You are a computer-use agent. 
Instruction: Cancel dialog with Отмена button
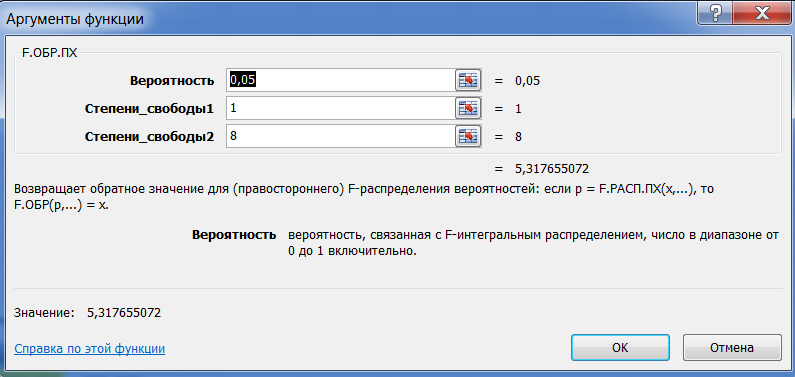pyautogui.click(x=732, y=348)
